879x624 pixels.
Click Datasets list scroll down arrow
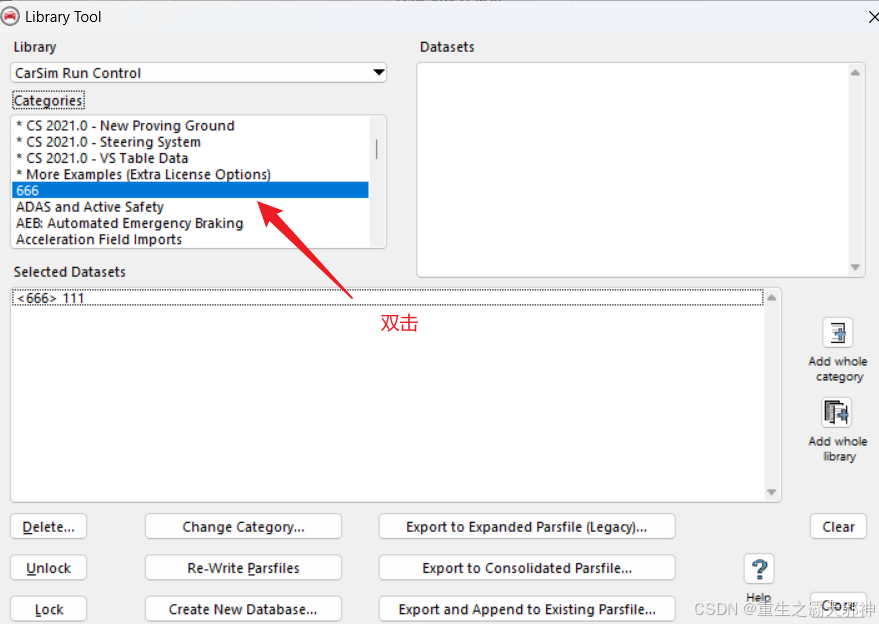[x=855, y=267]
